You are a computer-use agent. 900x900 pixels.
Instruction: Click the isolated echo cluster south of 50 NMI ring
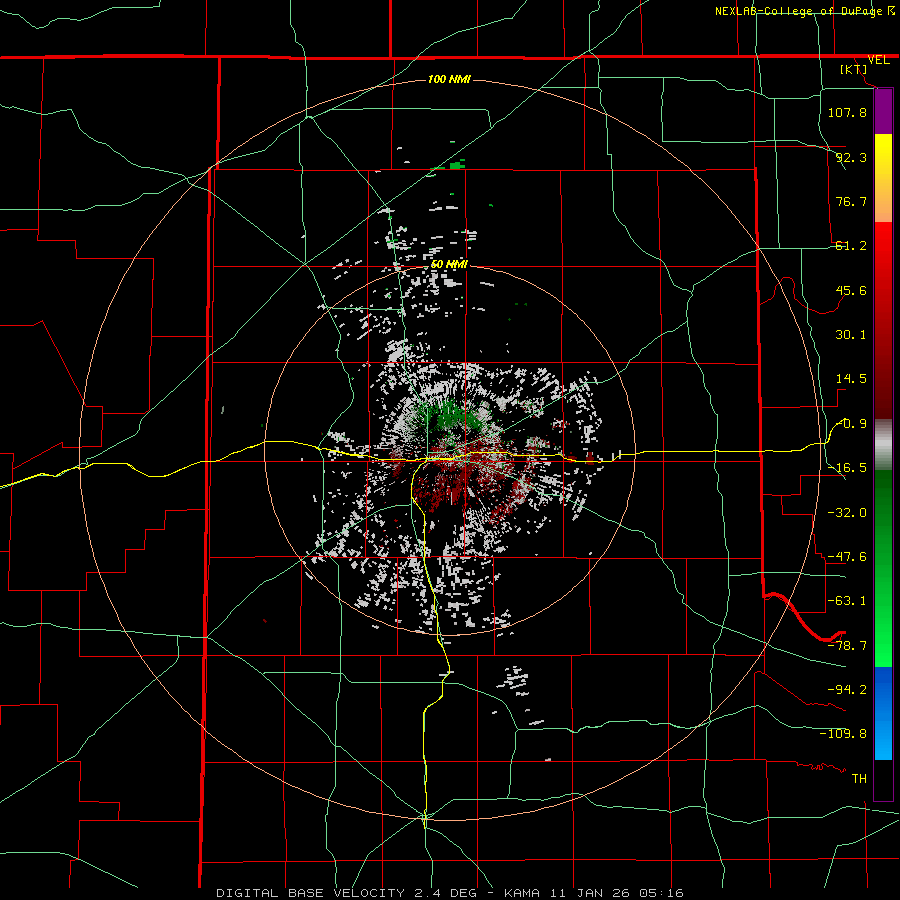pos(514,681)
